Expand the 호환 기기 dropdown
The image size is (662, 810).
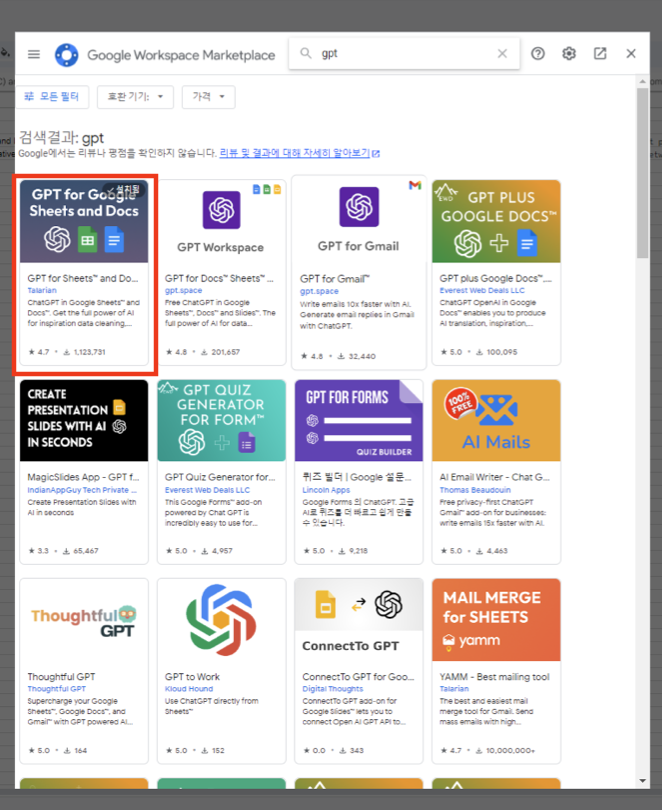pyautogui.click(x=135, y=97)
